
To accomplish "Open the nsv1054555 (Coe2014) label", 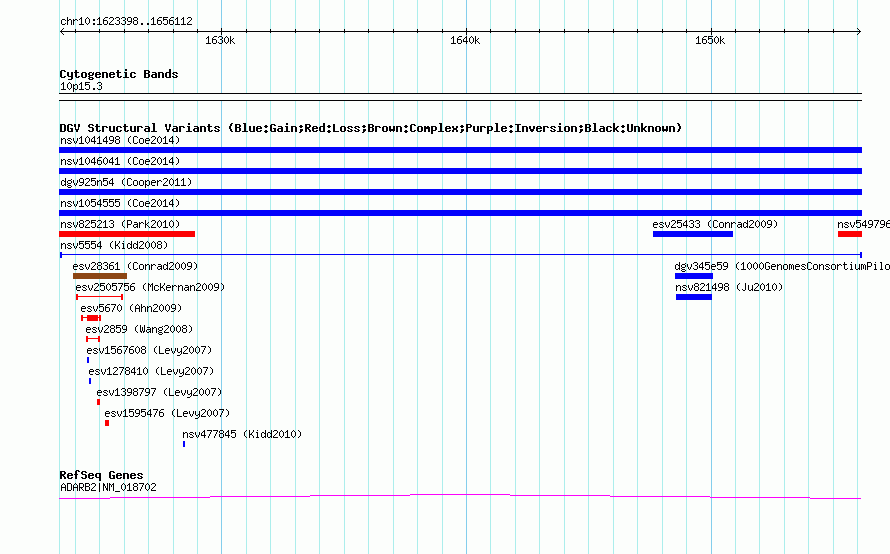I will coord(120,203).
